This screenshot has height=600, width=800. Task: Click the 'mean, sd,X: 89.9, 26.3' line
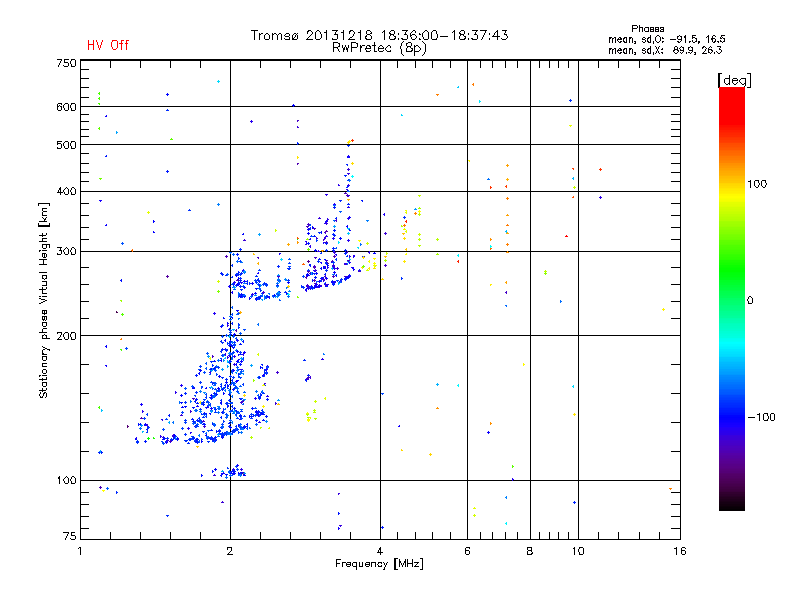coord(665,50)
